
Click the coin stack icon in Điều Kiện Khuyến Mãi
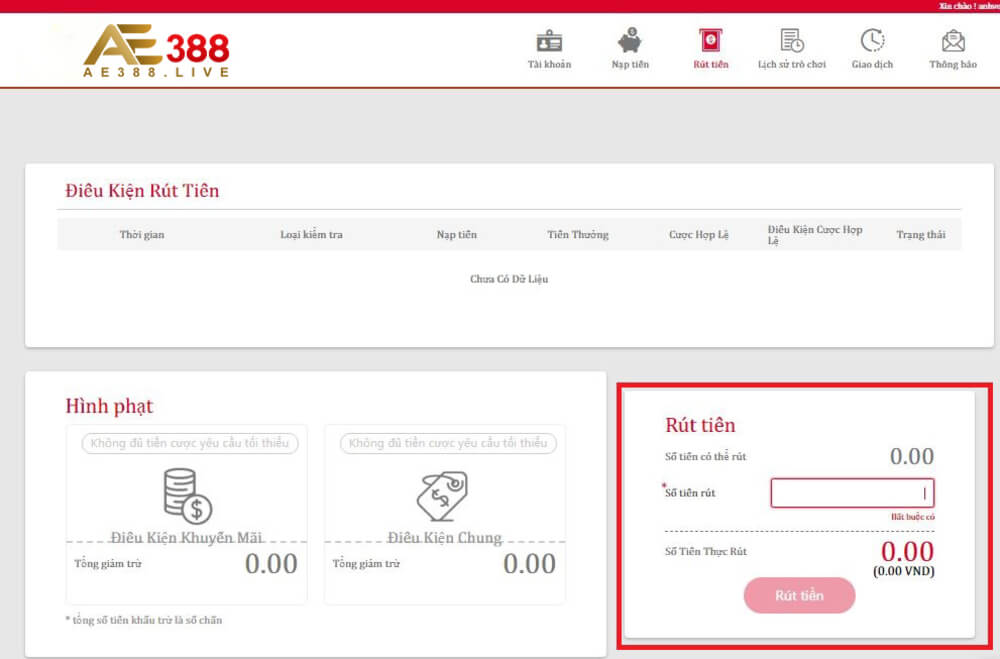(x=187, y=495)
